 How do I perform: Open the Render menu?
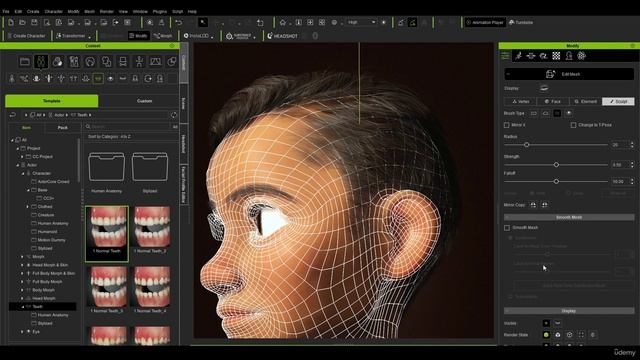[x=107, y=11]
